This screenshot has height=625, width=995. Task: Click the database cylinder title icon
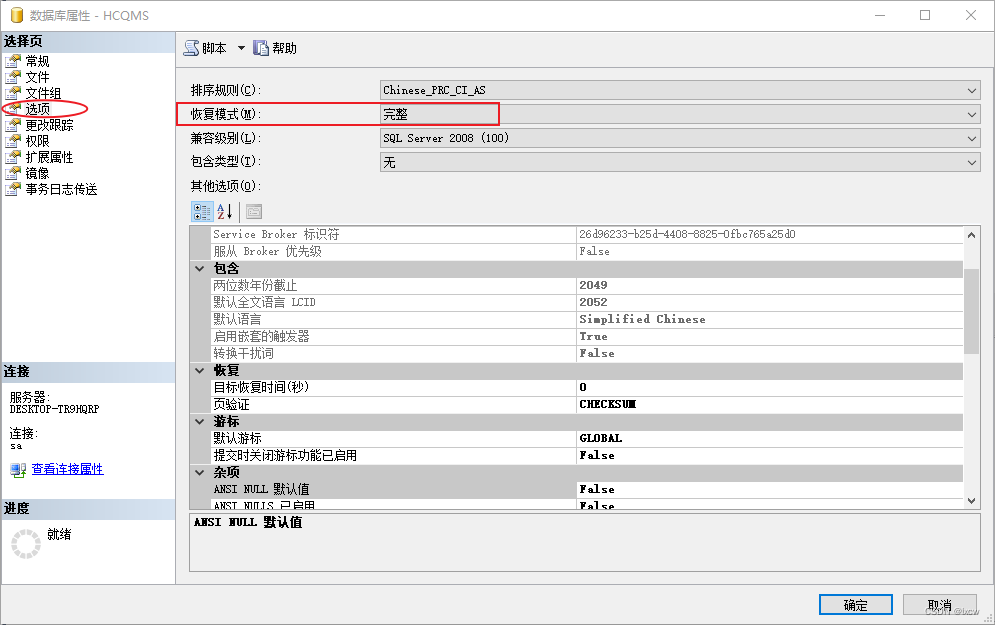17,15
